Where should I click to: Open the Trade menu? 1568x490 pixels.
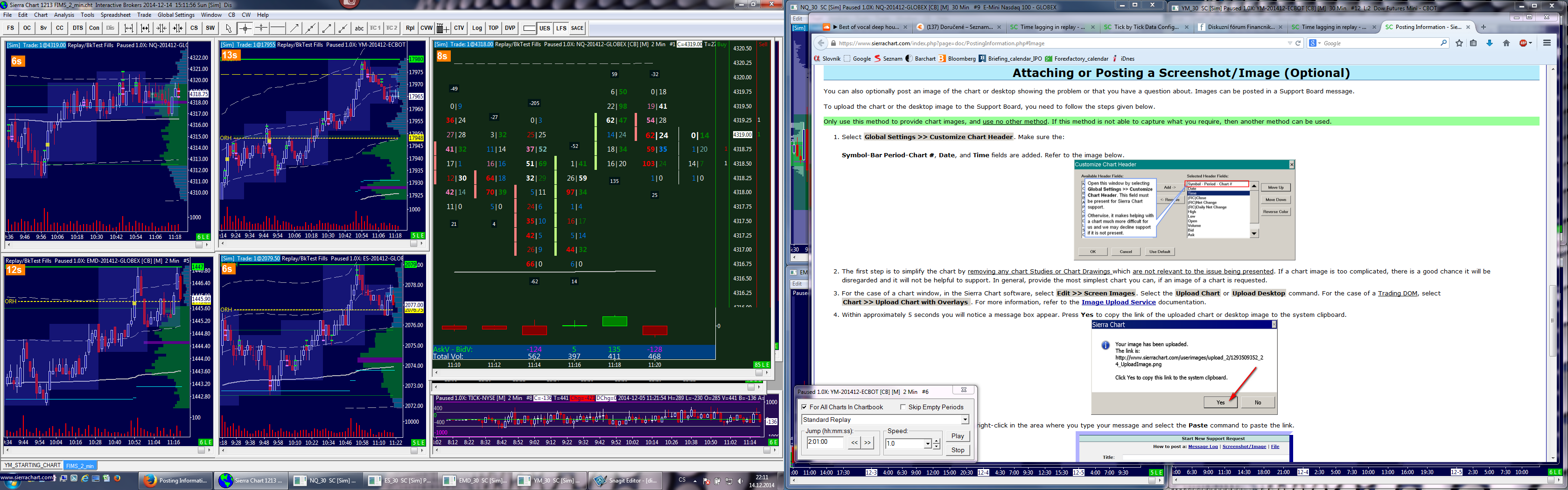(x=144, y=14)
